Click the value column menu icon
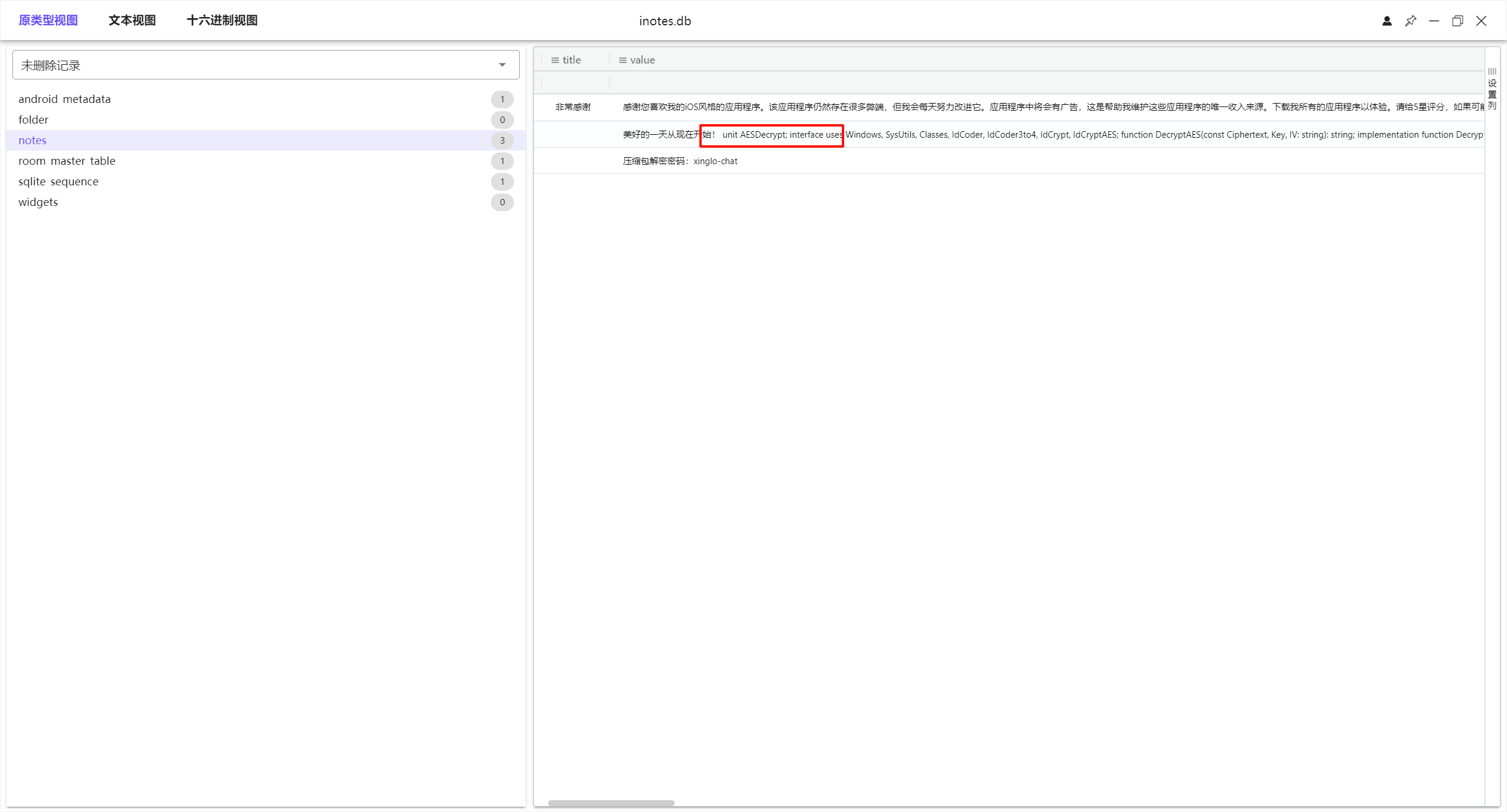The width and height of the screenshot is (1507, 812). pyautogui.click(x=622, y=60)
